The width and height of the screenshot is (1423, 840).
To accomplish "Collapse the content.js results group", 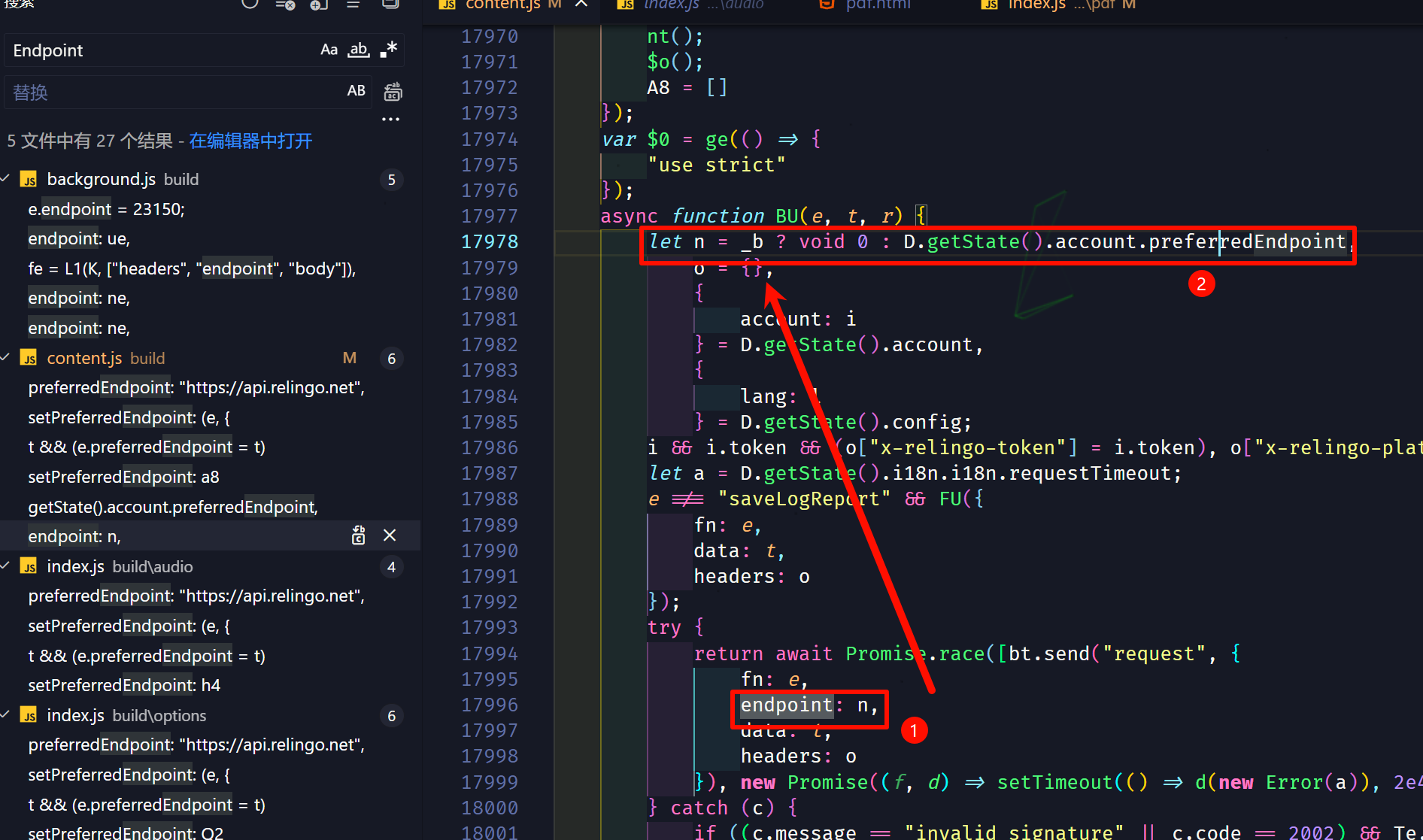I will coord(6,358).
